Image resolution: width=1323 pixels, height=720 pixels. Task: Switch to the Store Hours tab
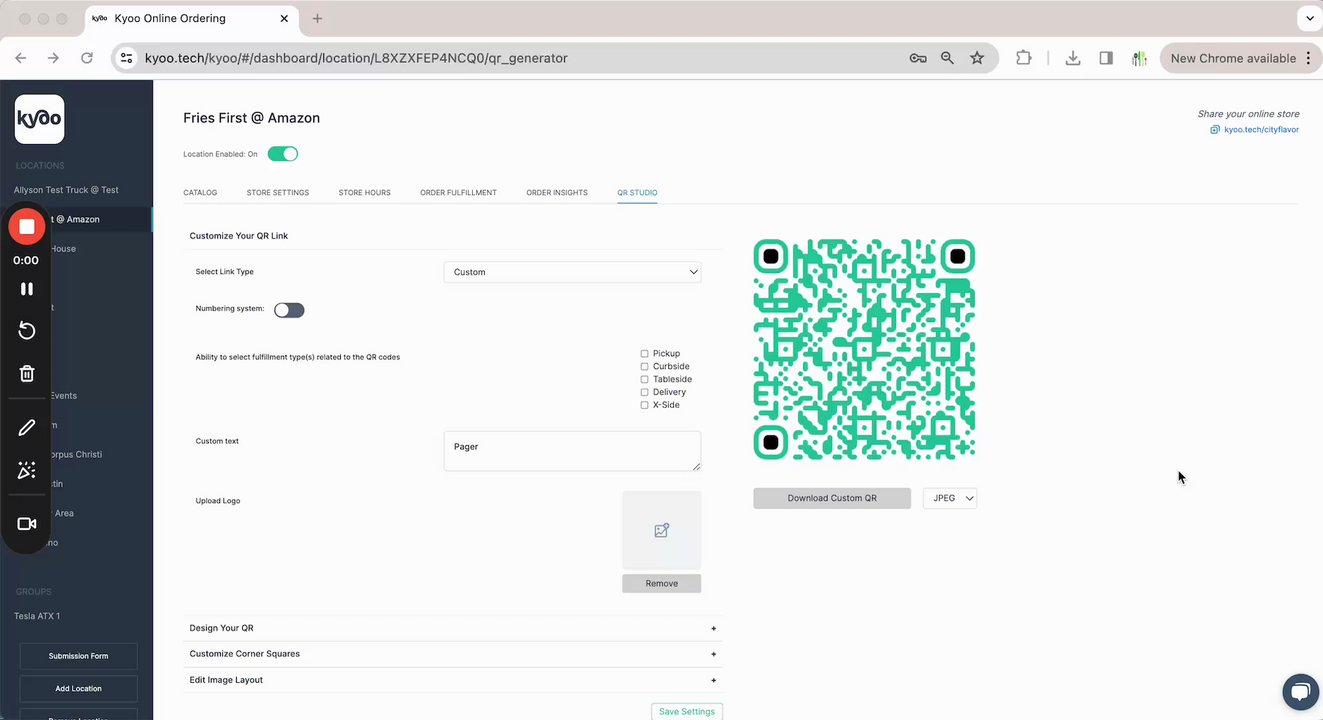[x=364, y=192]
